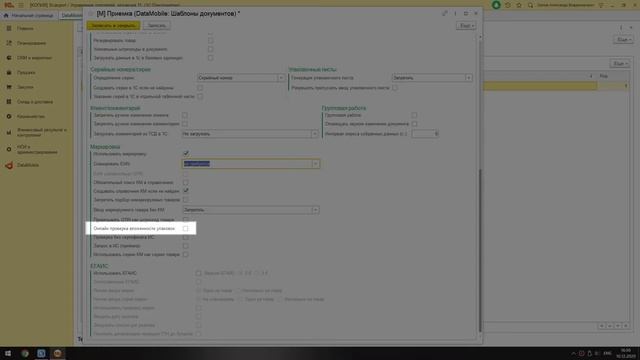Image resolution: width=640 pixels, height=360 pixels.
Task: Enable Онлайн проверка вложенности упаковок checkbox
Action: pos(186,229)
